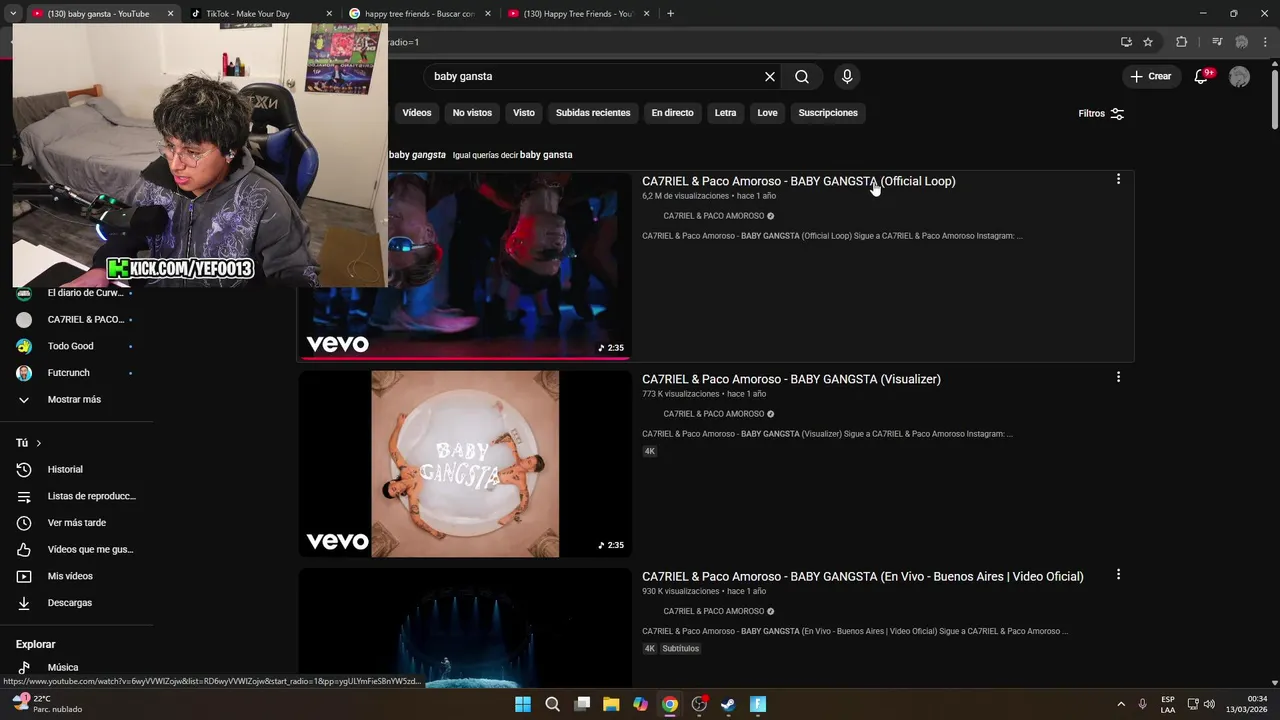1280x720 pixels.
Task: Open El diario de Curw... subscription
Action: pos(77,293)
